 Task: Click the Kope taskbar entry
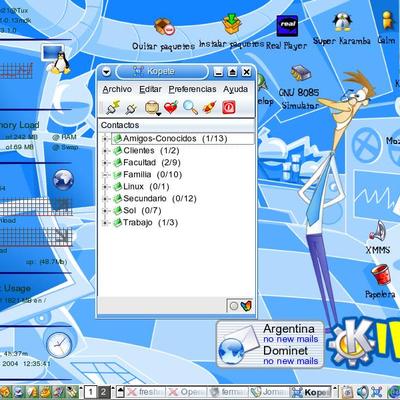(310, 392)
